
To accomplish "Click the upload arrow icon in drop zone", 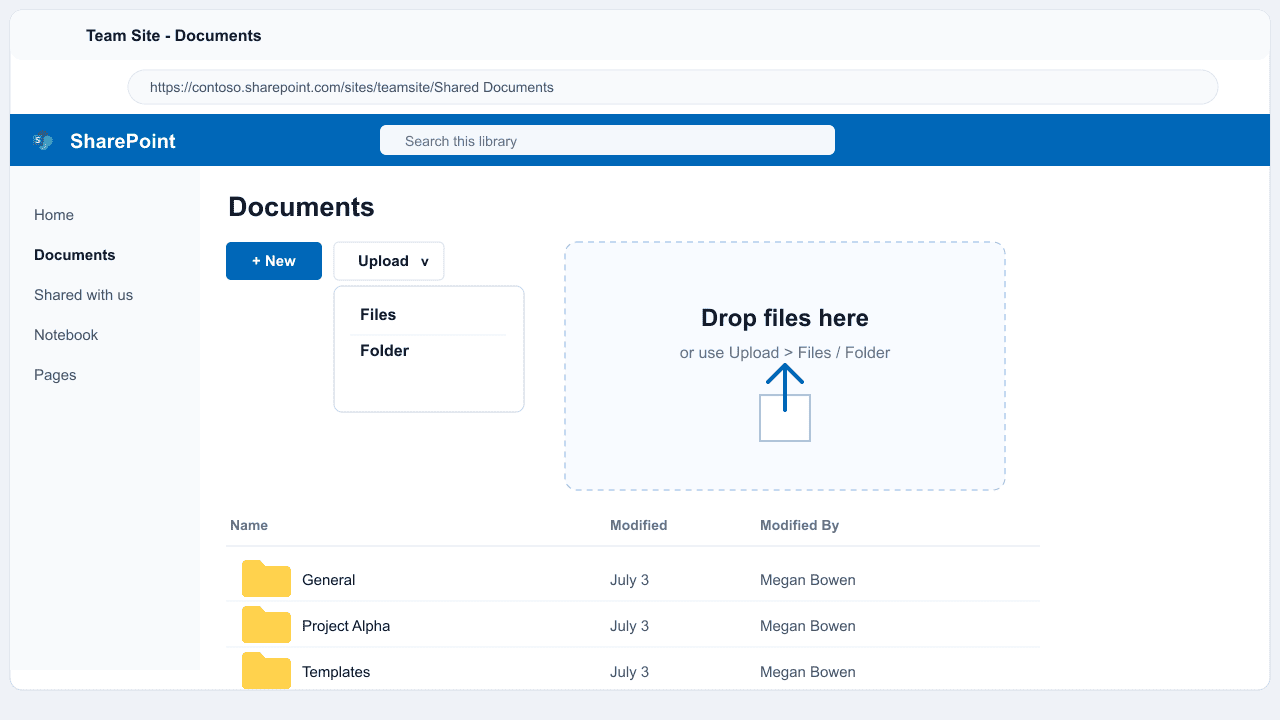I will pyautogui.click(x=785, y=402).
